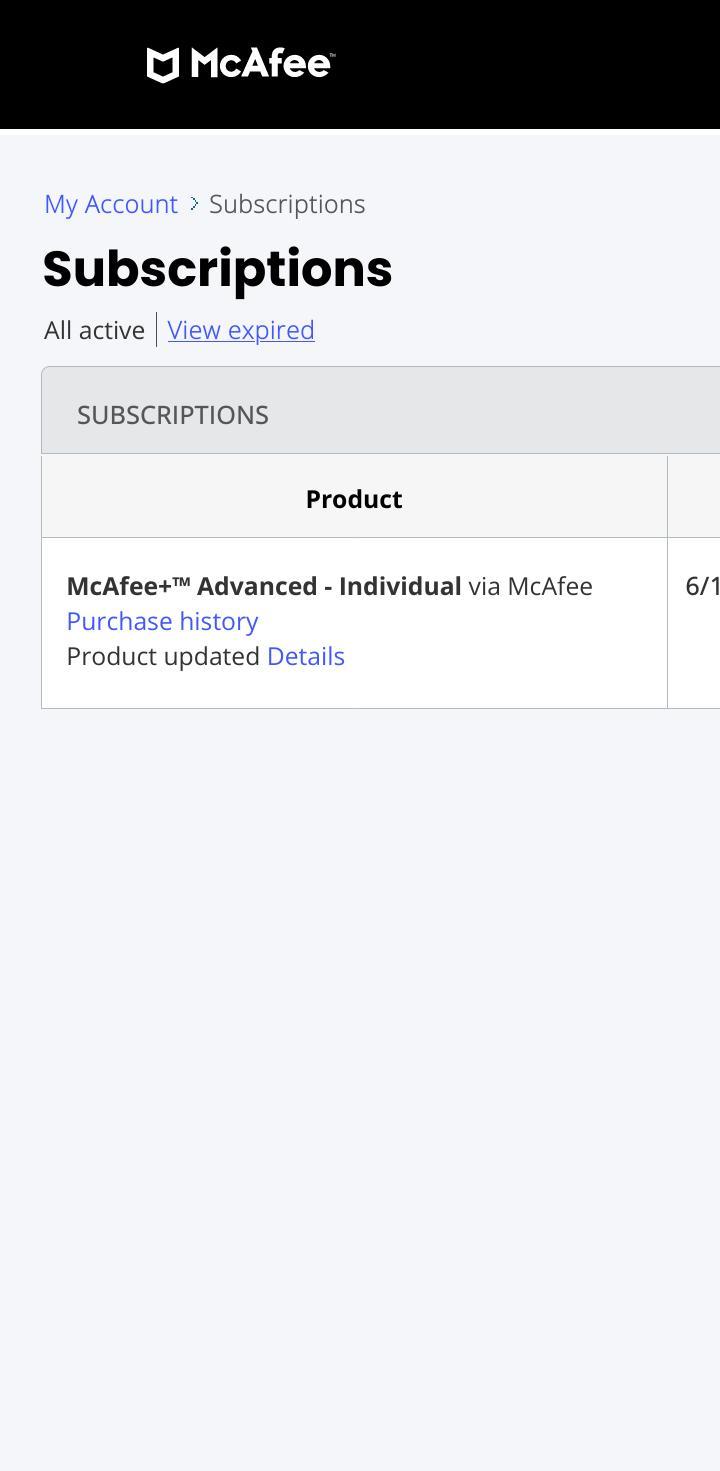Image resolution: width=720 pixels, height=1471 pixels.
Task: Return to My Account via the breadcrumb link
Action: [x=110, y=204]
